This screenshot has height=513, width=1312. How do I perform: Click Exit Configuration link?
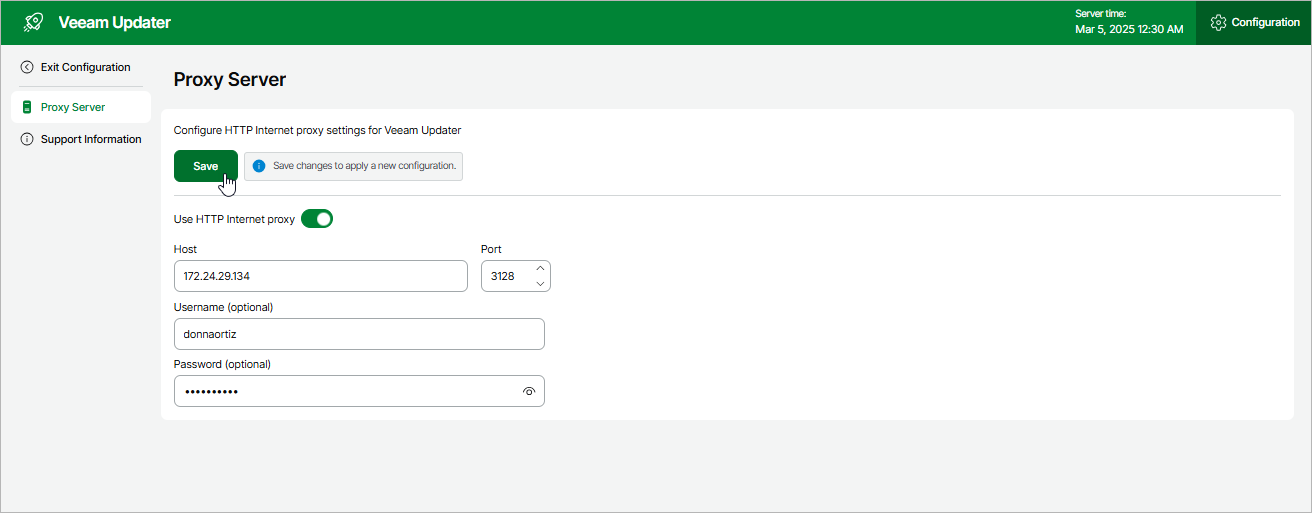(x=85, y=67)
